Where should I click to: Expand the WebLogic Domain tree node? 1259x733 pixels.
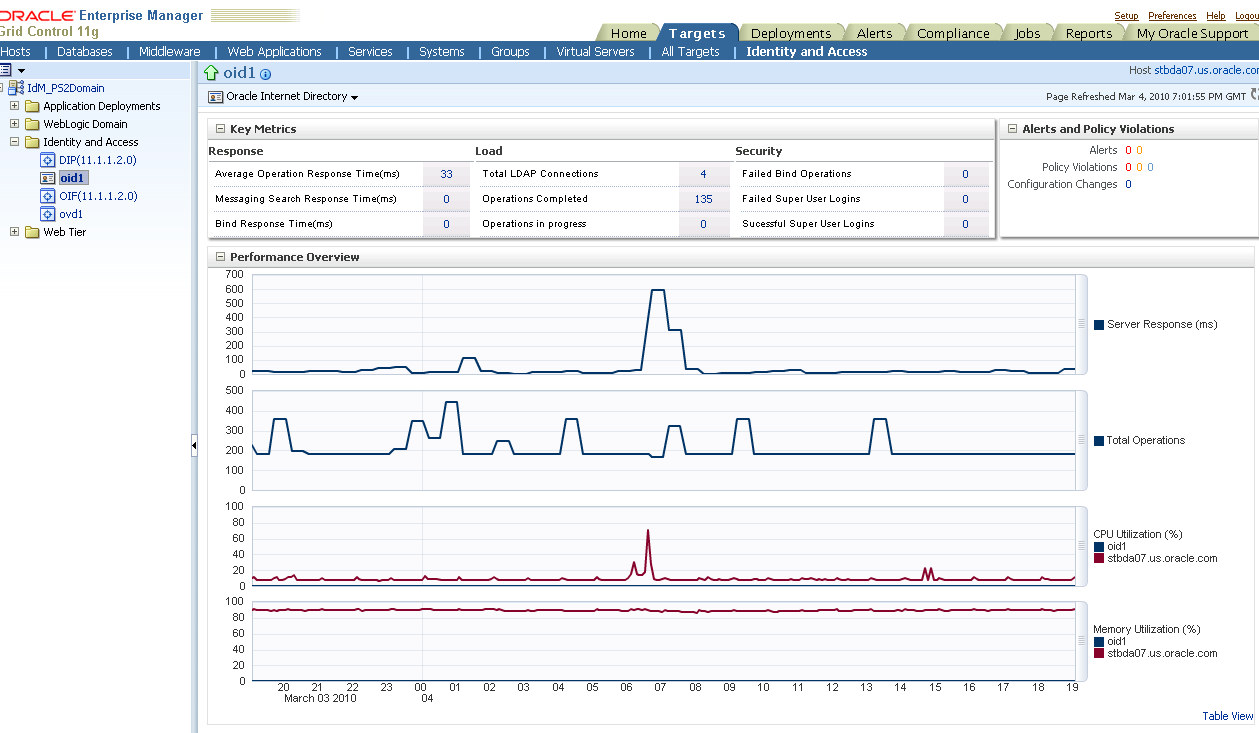pyautogui.click(x=15, y=124)
